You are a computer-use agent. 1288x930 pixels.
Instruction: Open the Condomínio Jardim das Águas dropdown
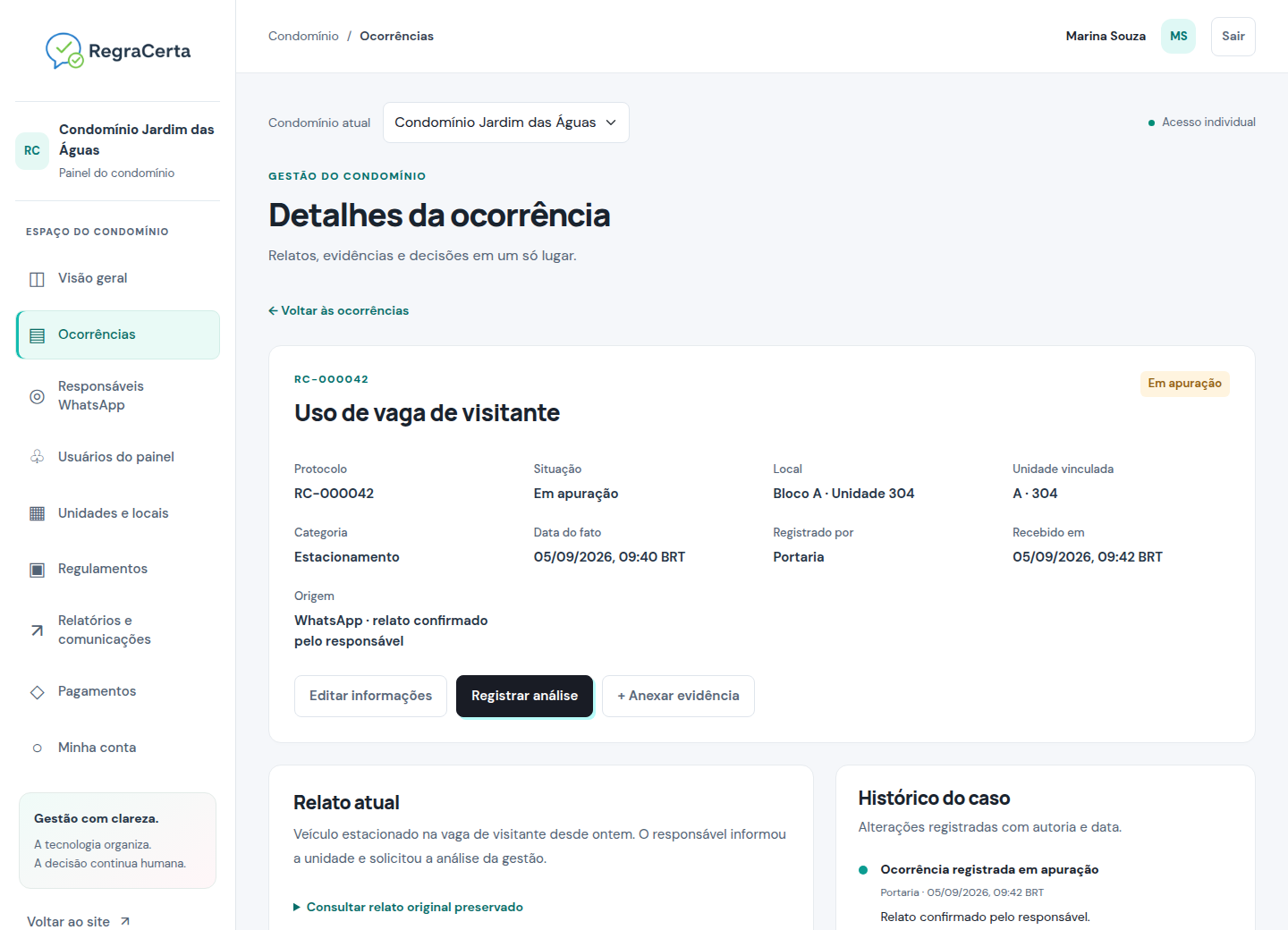coord(505,123)
